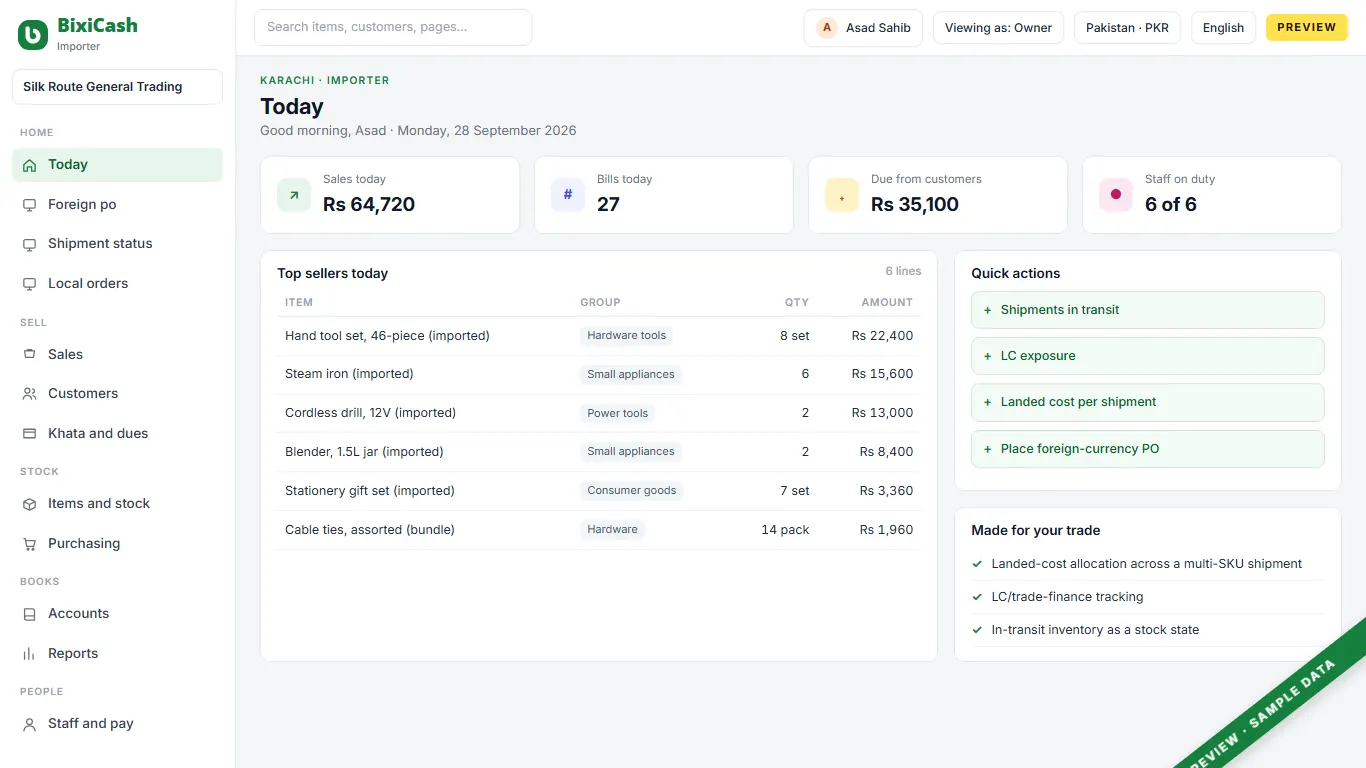Screen dimensions: 1366x768
Task: Click the Staff and pay person icon
Action: coord(29,724)
